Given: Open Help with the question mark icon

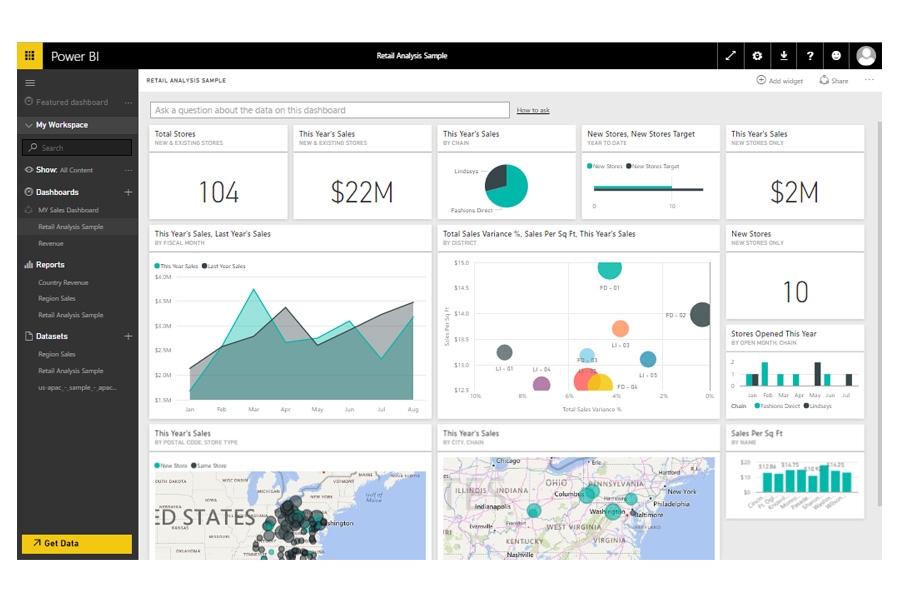Looking at the screenshot, I should pyautogui.click(x=810, y=56).
